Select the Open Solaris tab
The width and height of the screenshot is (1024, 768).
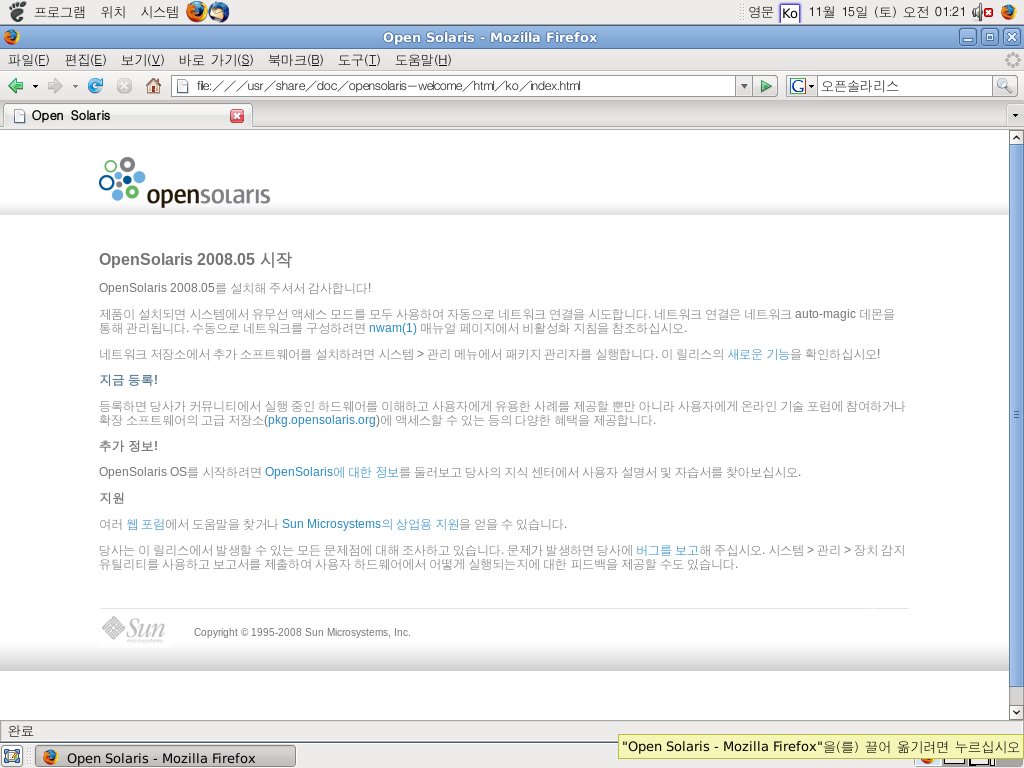(x=127, y=116)
